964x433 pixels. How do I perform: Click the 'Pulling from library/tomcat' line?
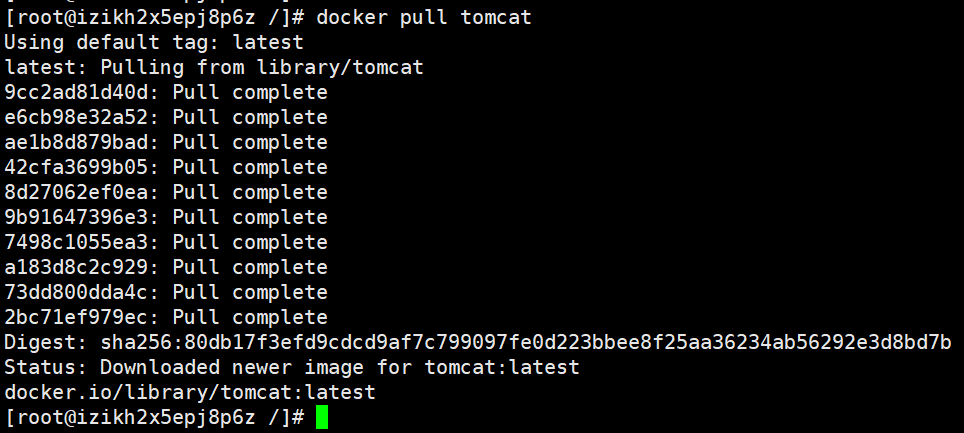point(262,67)
